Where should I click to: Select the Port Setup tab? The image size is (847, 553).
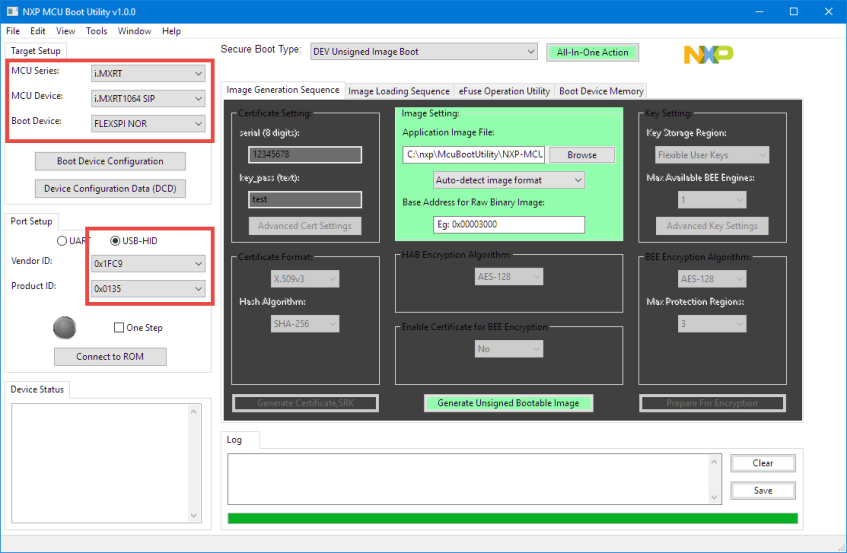tap(31, 221)
